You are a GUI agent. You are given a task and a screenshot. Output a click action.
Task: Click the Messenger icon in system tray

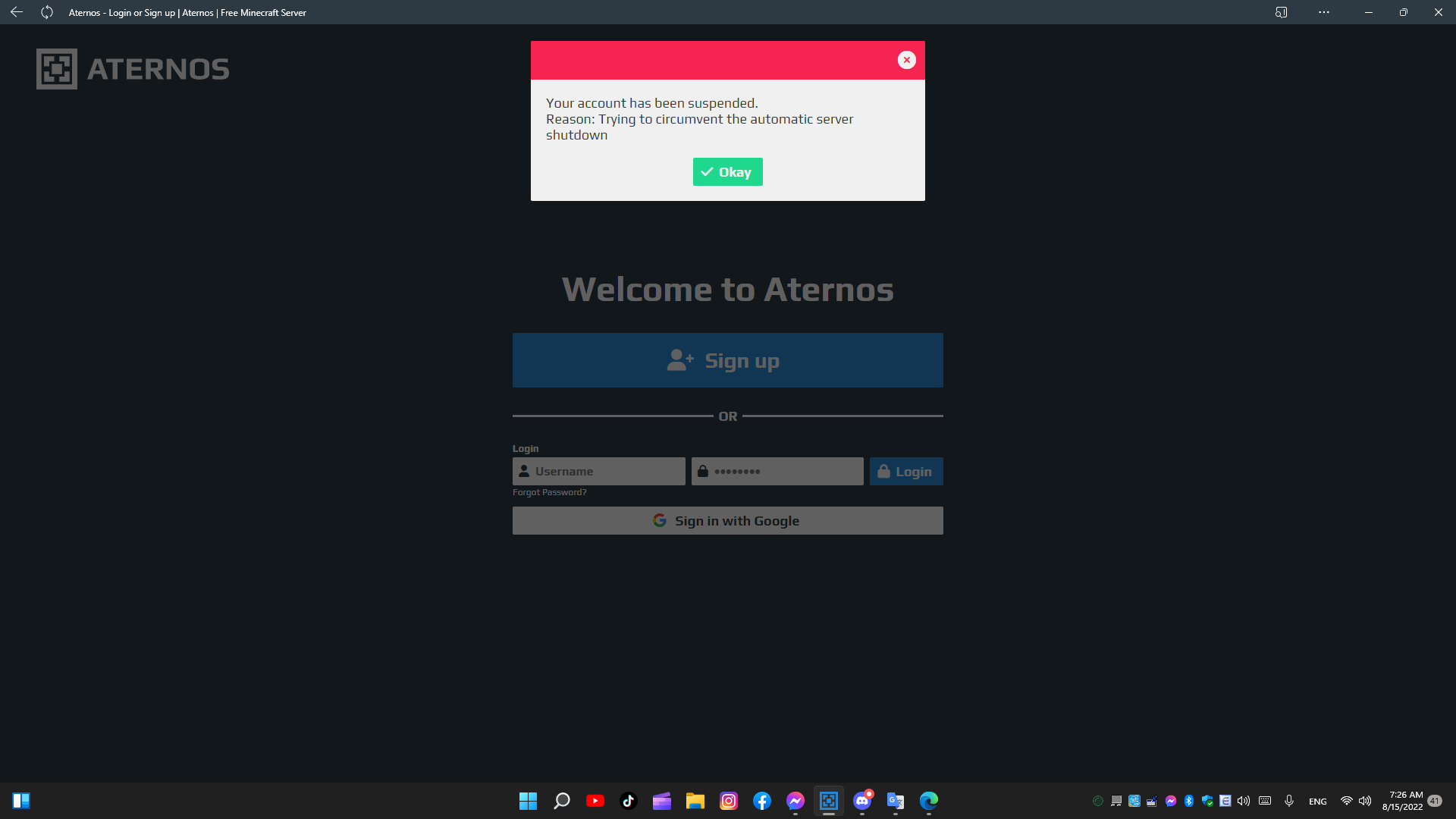[1171, 801]
